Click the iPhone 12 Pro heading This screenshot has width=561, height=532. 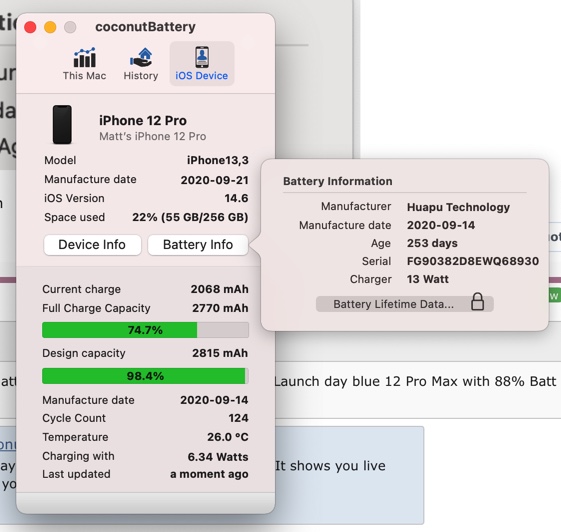tap(143, 121)
